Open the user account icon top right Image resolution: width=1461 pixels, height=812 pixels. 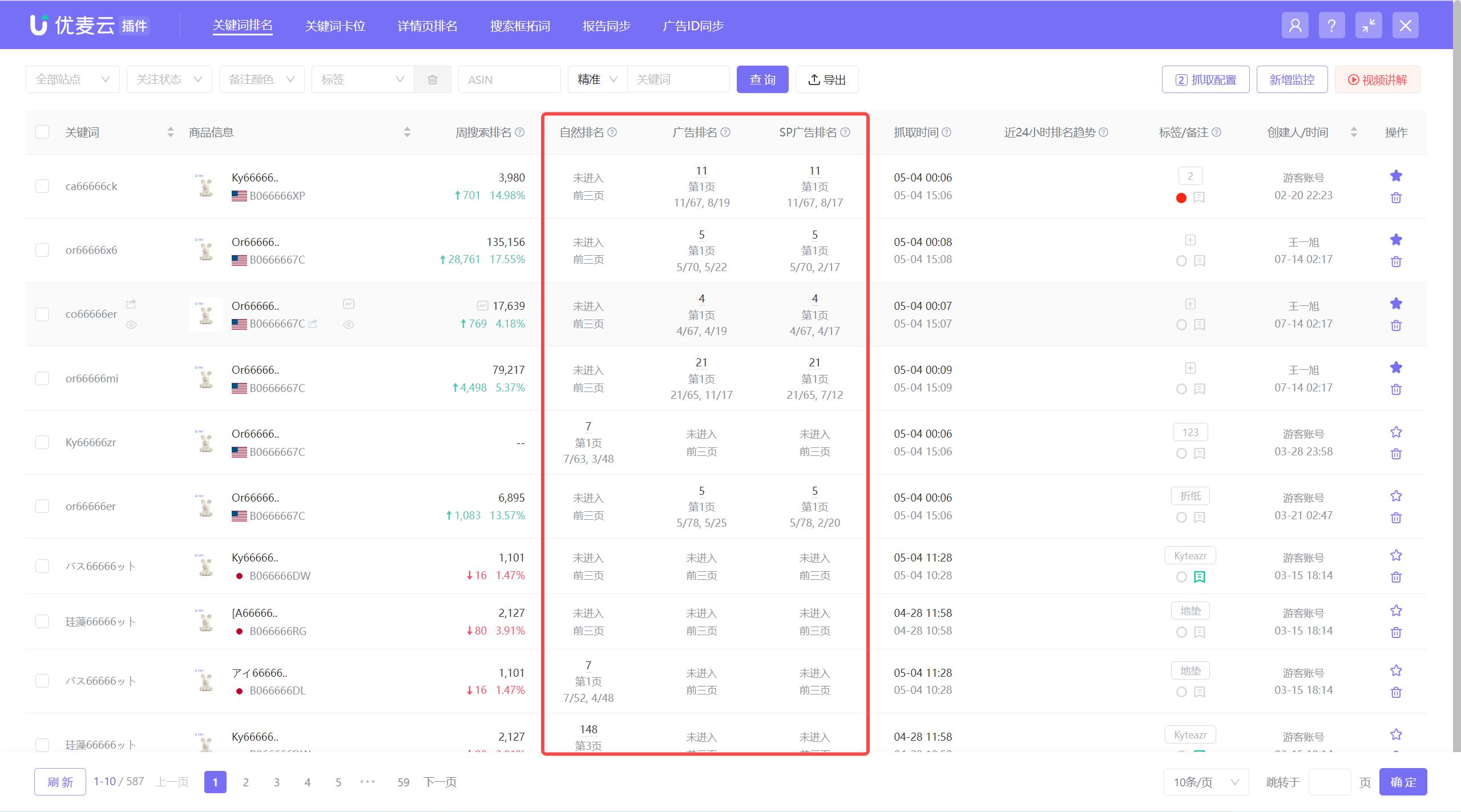click(x=1295, y=25)
